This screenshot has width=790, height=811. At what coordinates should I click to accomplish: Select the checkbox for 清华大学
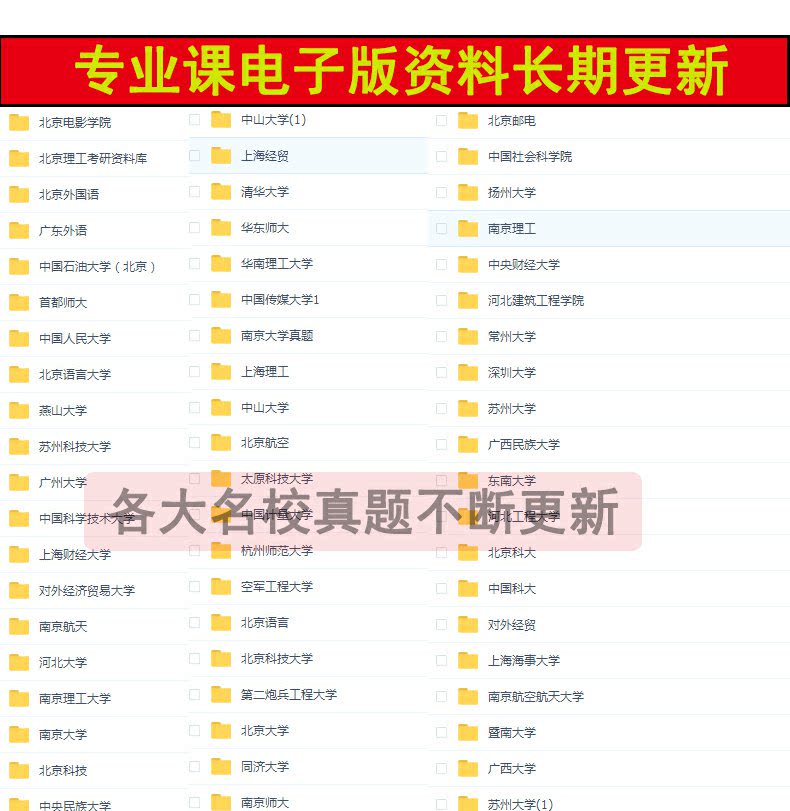pyautogui.click(x=195, y=192)
